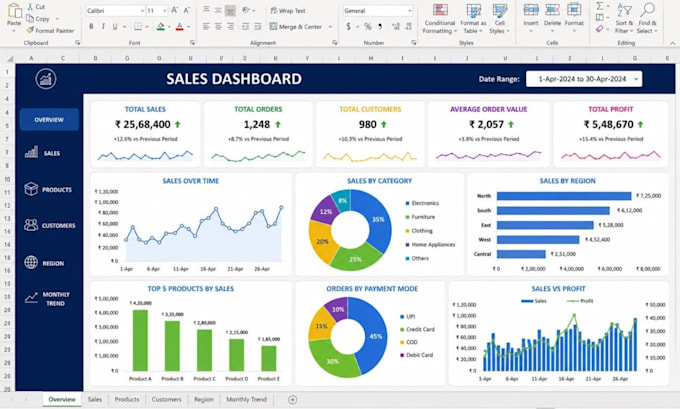
Task: Click the Format as Table icon
Action: 473,10
